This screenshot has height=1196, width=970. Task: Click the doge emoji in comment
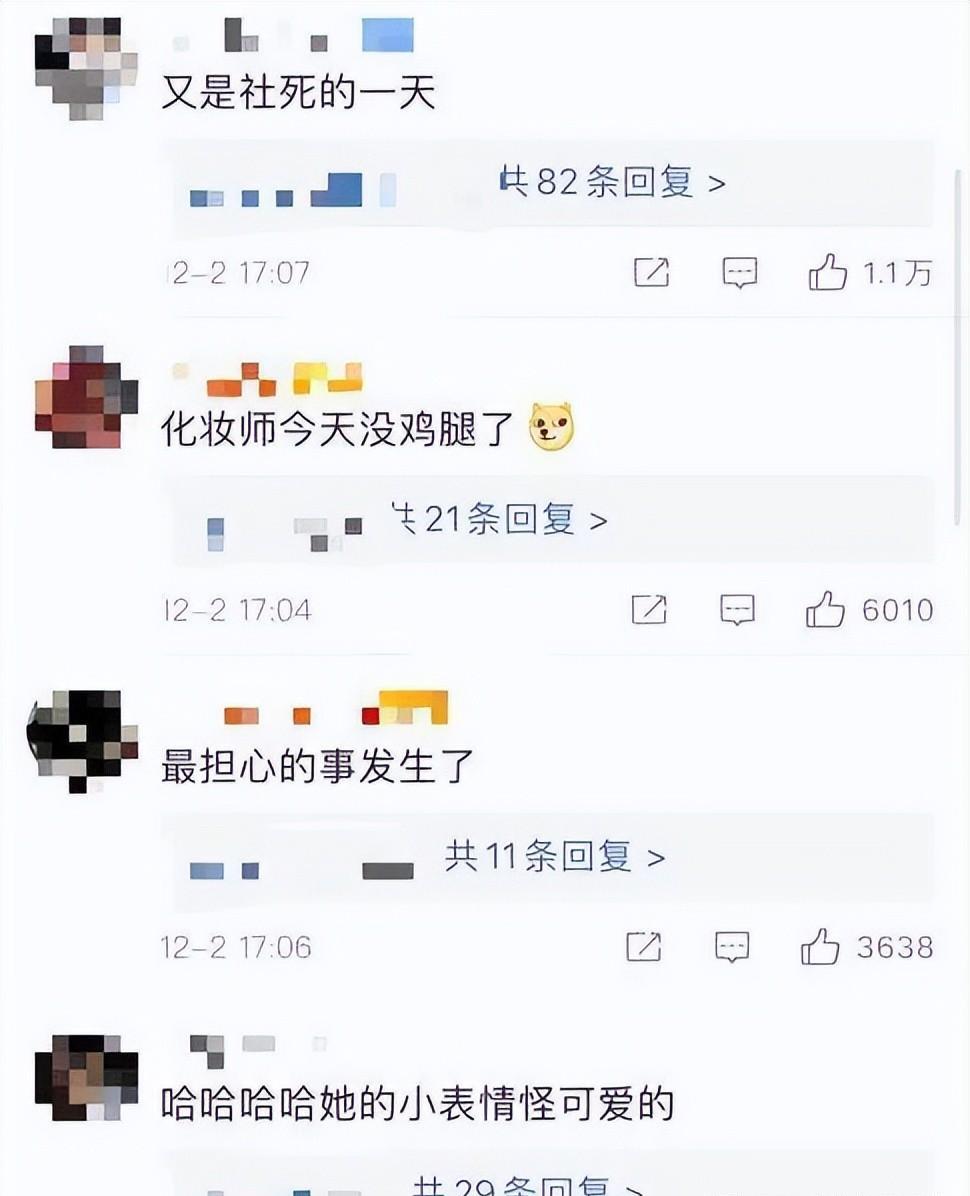pyautogui.click(x=551, y=426)
